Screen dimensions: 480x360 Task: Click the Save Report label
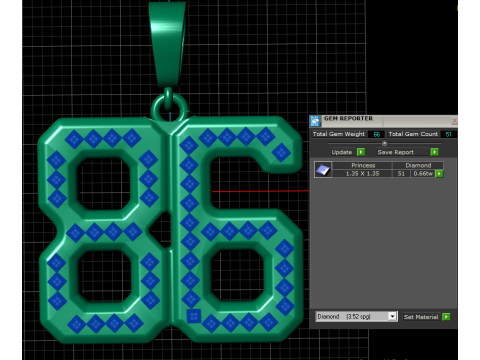tap(396, 152)
